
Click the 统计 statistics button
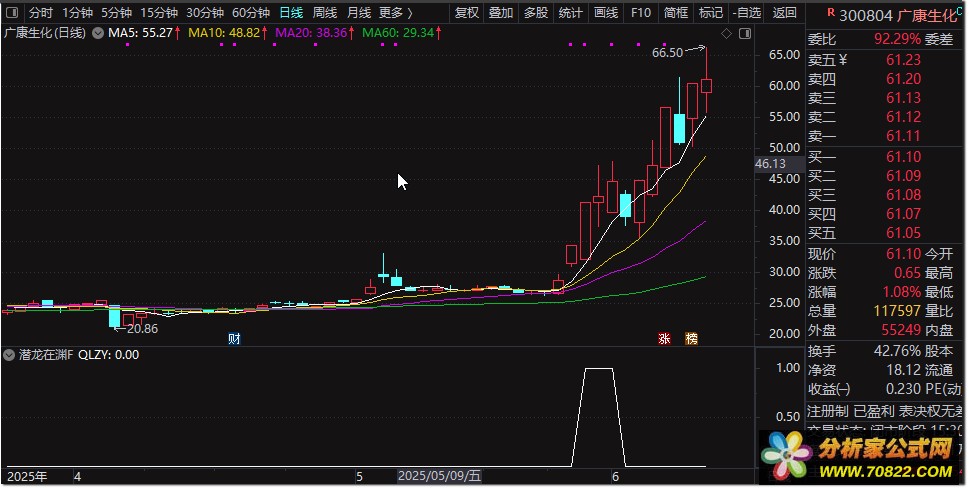[570, 12]
